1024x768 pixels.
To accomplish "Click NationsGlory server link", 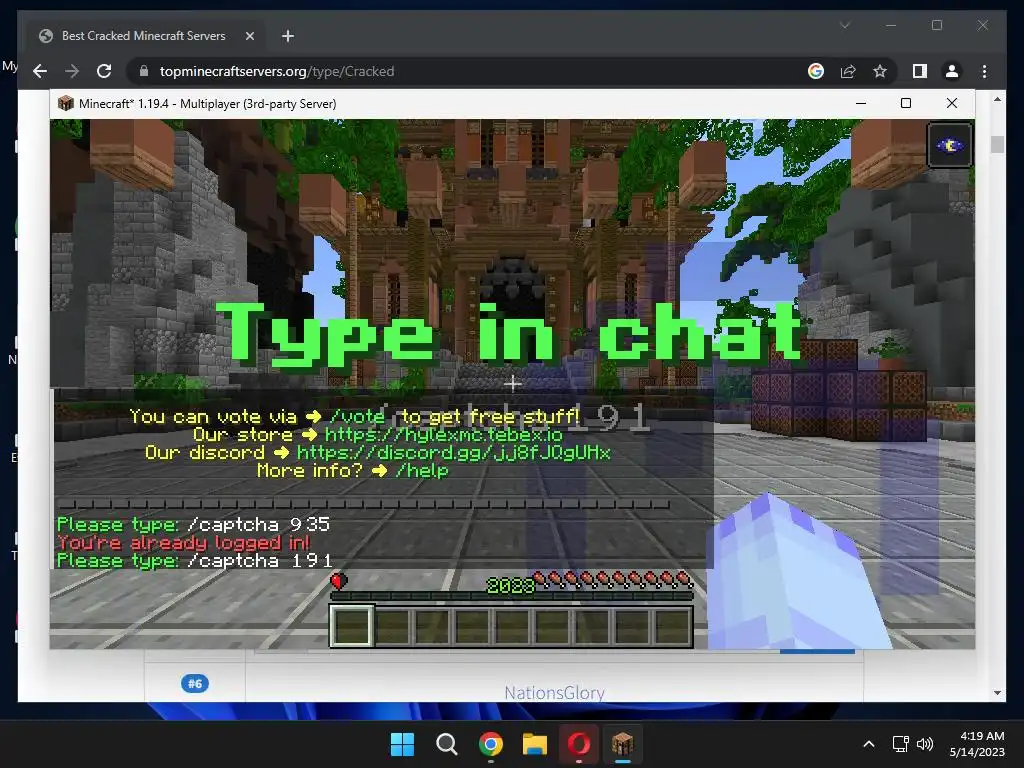I will pos(554,692).
